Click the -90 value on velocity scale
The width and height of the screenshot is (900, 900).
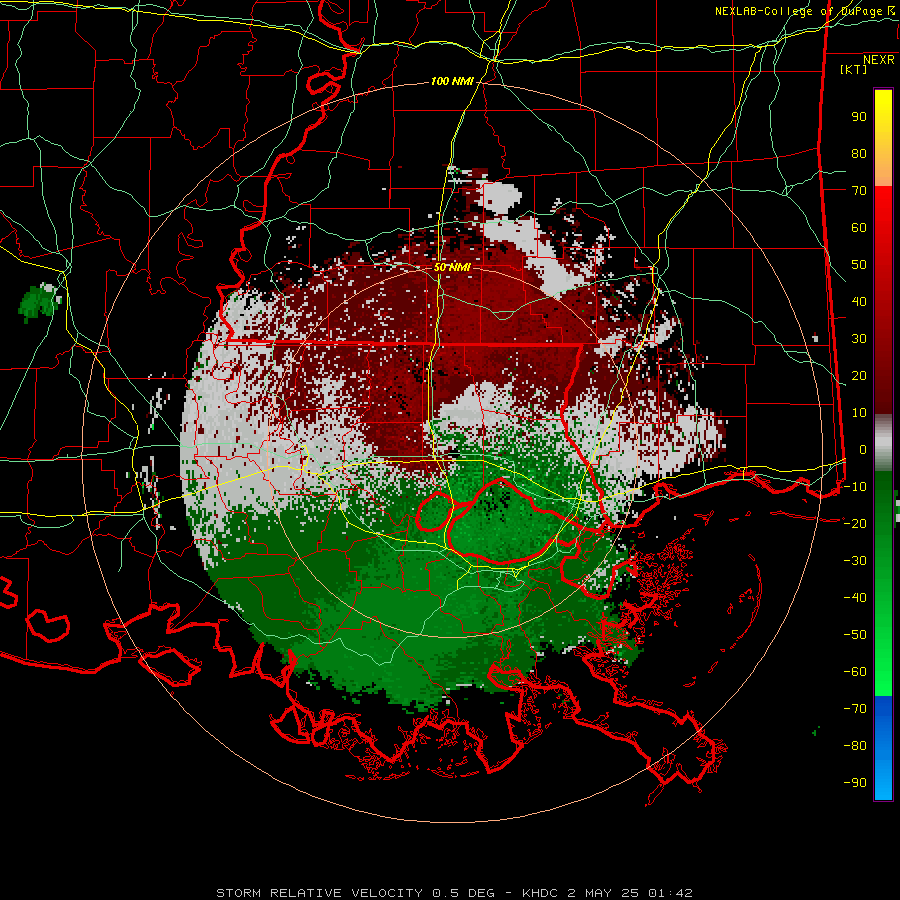coord(855,783)
